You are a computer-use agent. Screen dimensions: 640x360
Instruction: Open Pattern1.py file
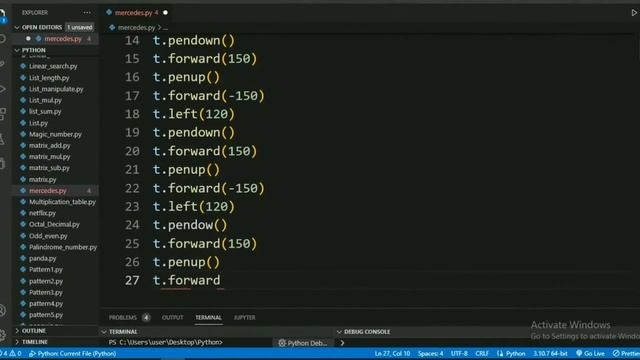pos(46,270)
